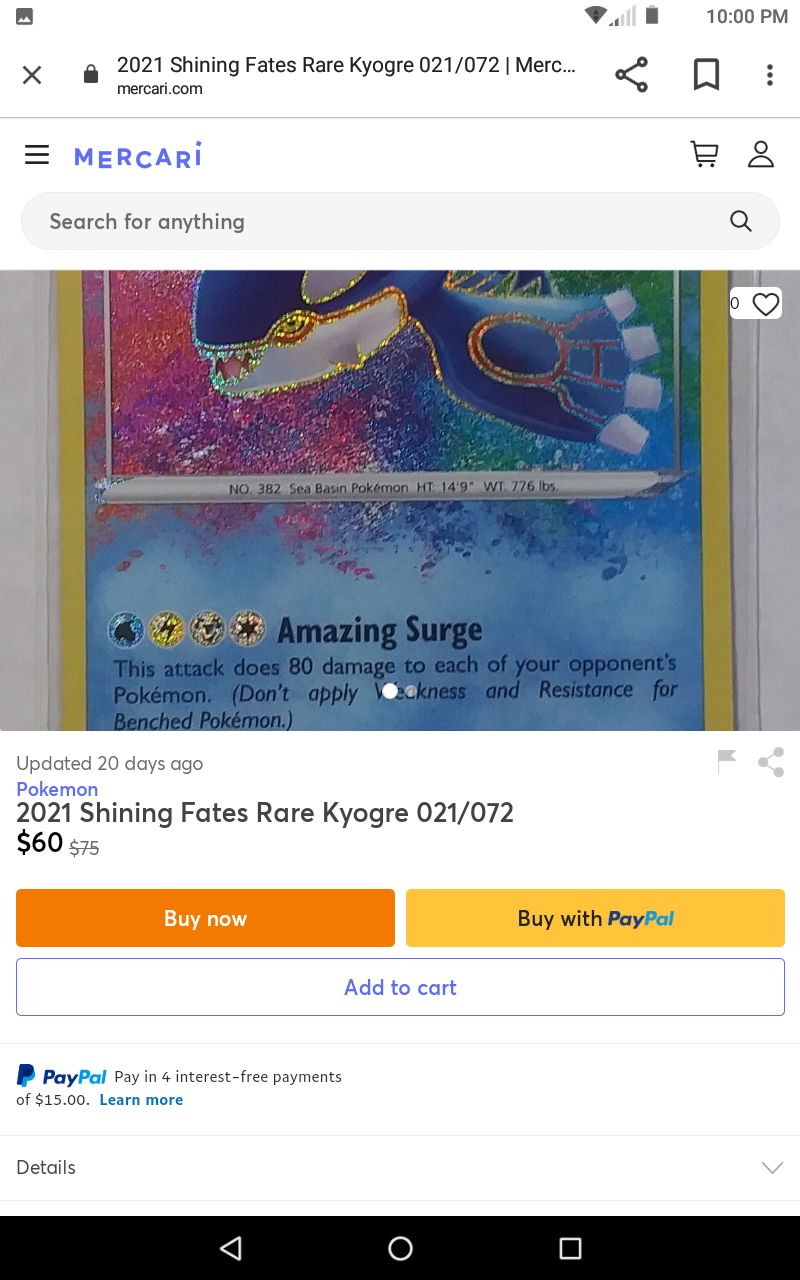This screenshot has width=800, height=1280.
Task: Tap the search magnifier icon
Action: (740, 221)
